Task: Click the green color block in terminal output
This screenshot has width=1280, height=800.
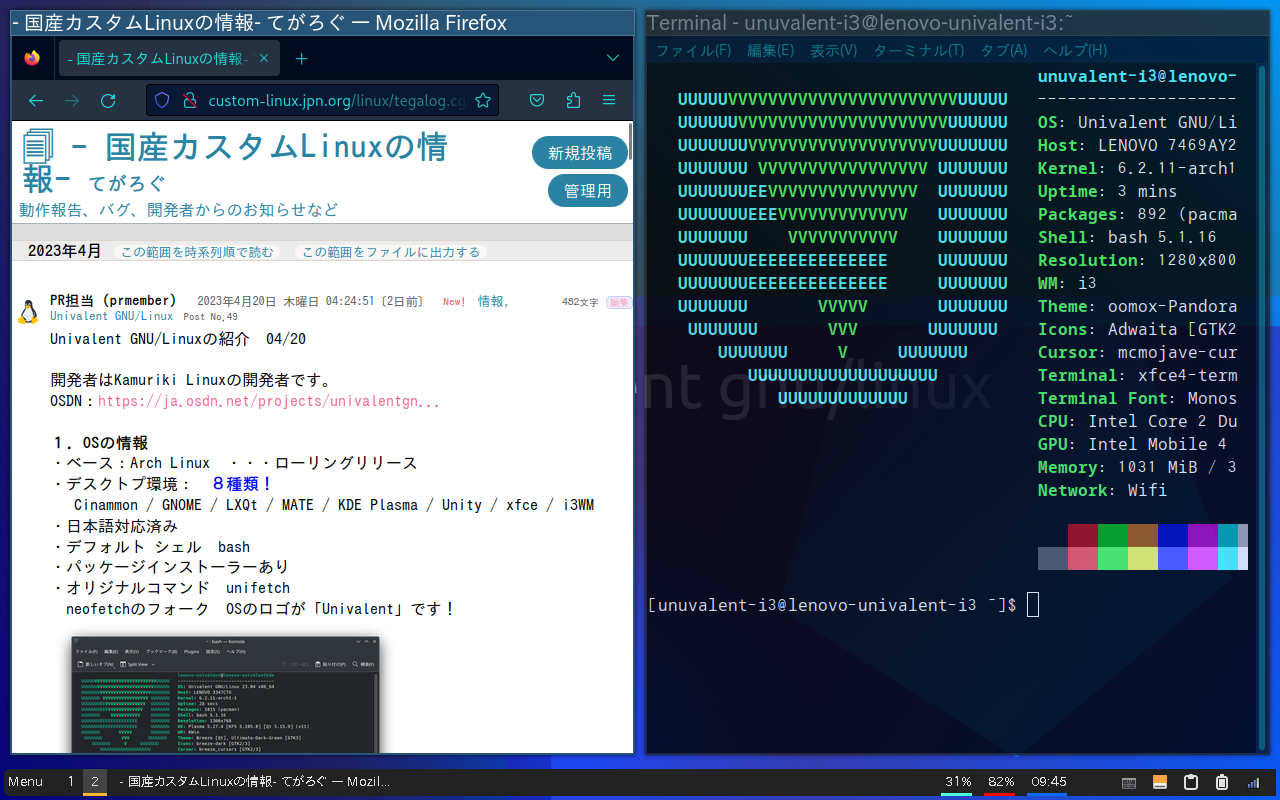Action: (1113, 535)
